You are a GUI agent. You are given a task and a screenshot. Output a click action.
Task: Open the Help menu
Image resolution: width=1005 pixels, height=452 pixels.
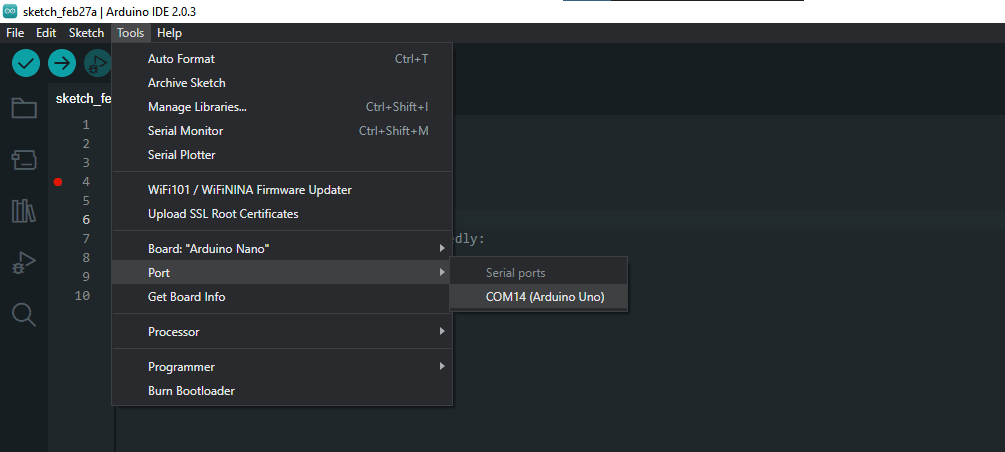[169, 33]
